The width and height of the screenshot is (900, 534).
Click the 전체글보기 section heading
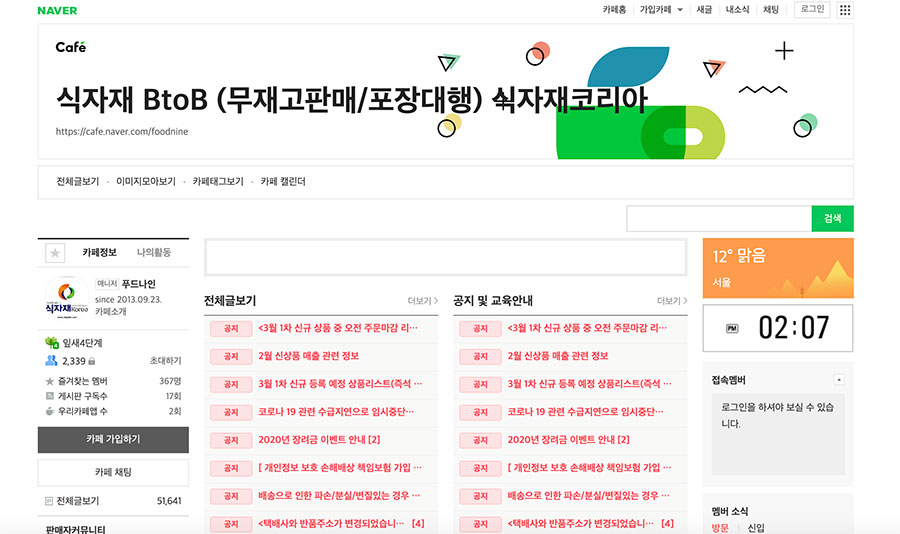tap(230, 301)
